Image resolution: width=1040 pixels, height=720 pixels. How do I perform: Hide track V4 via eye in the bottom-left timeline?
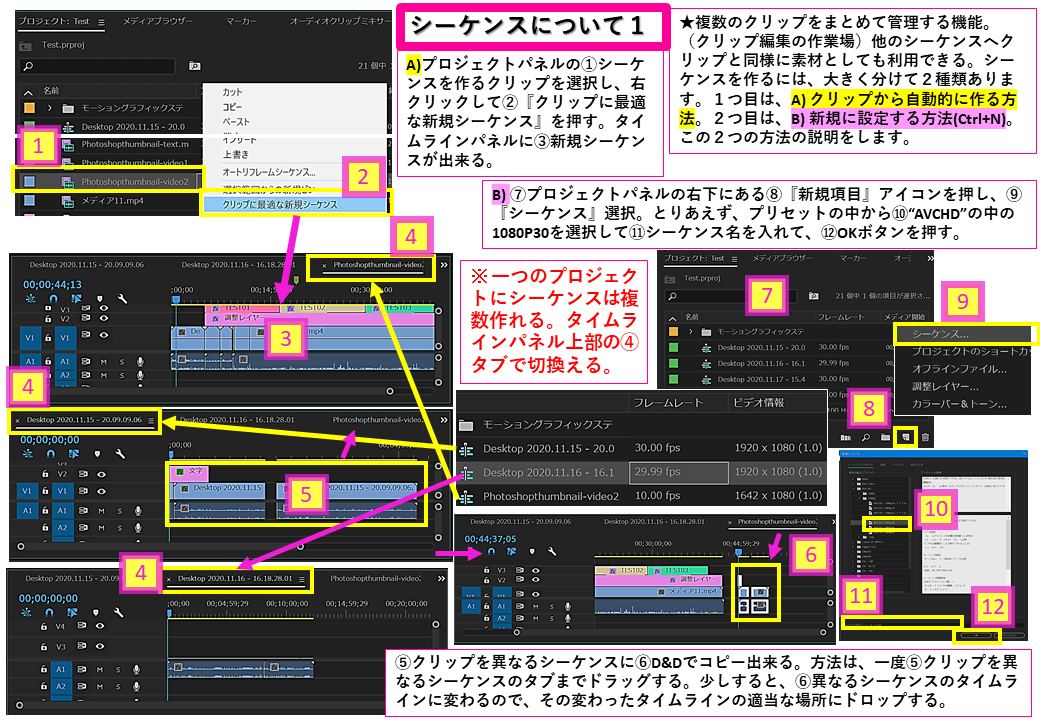[99, 625]
